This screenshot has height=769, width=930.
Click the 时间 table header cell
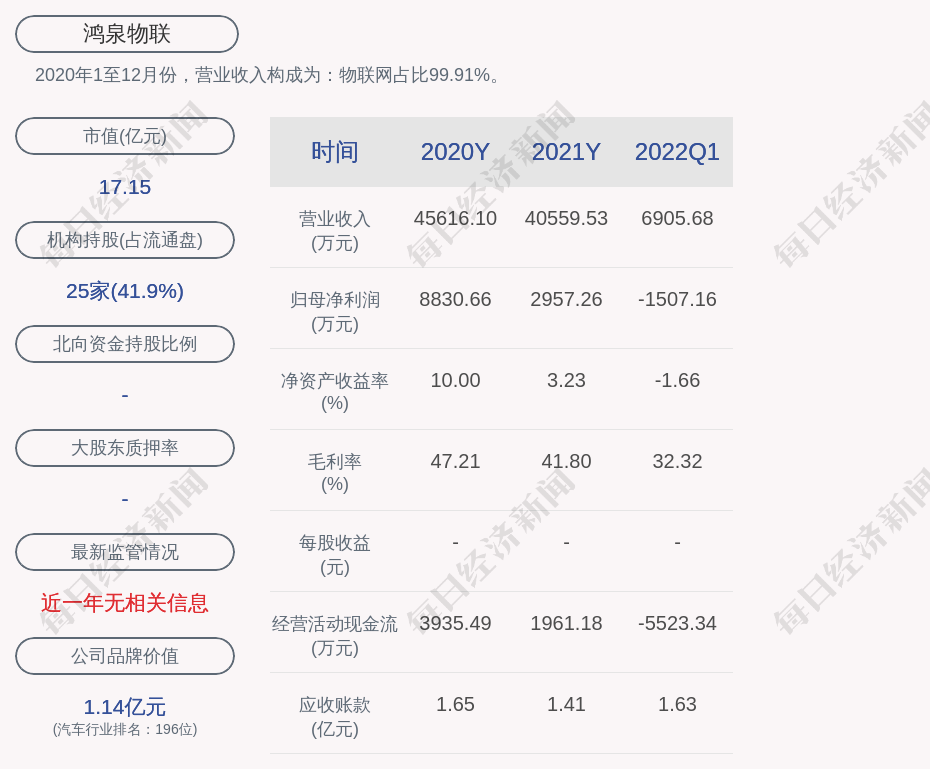(335, 152)
